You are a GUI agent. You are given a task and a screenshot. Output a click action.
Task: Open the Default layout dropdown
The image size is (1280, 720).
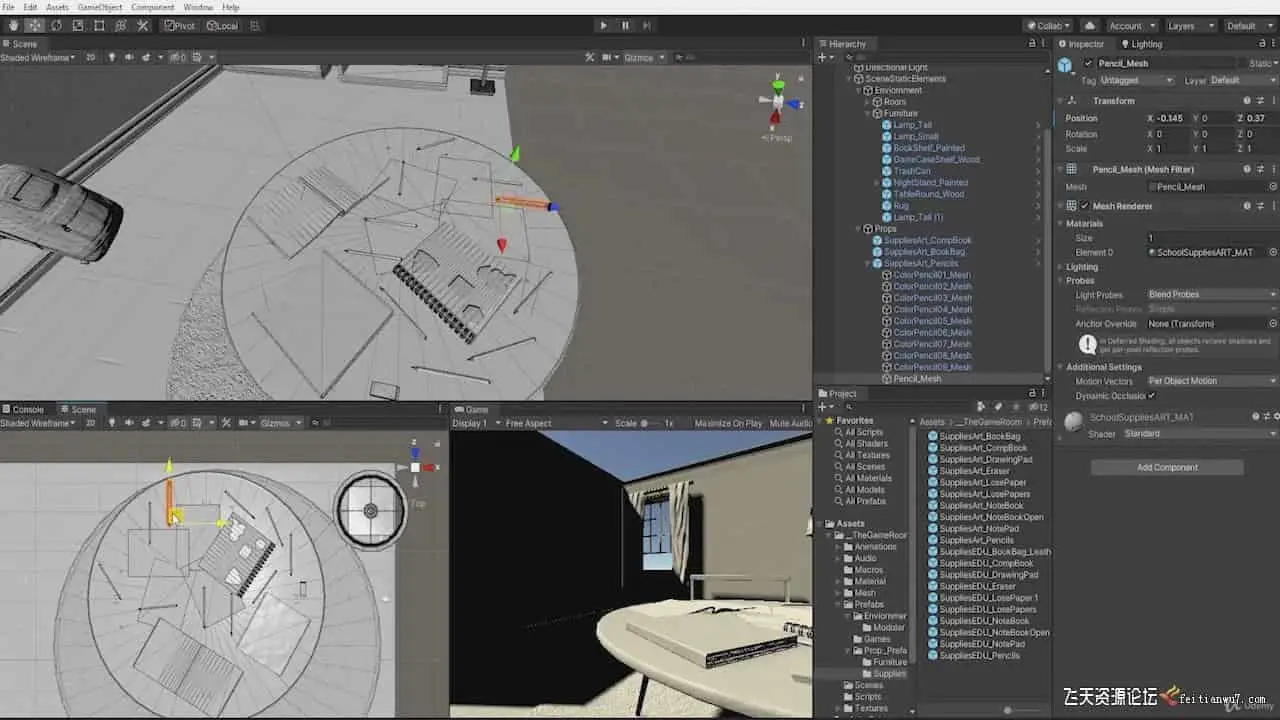pyautogui.click(x=1248, y=25)
